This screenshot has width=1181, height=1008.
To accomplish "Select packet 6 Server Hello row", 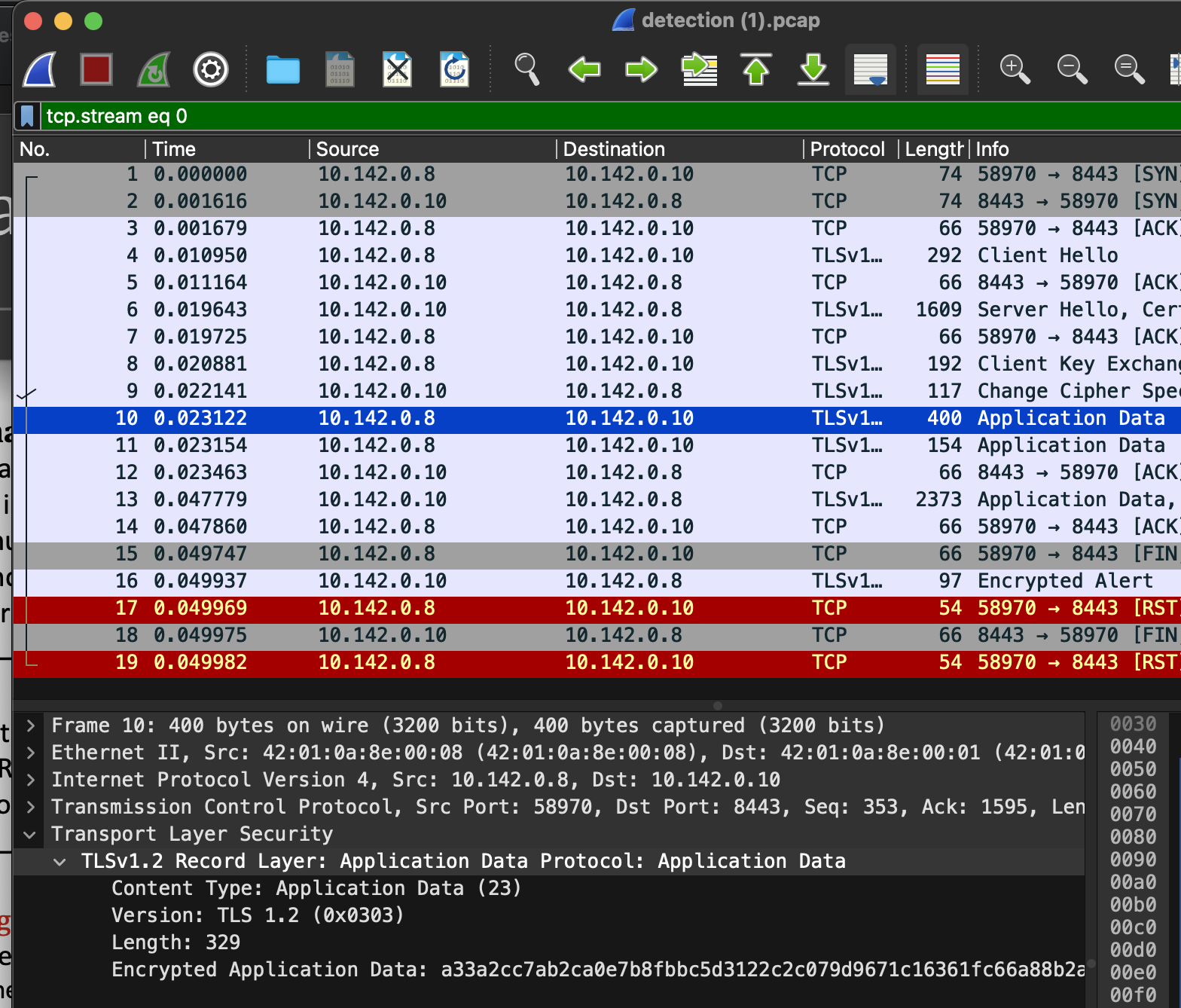I will coord(597,310).
